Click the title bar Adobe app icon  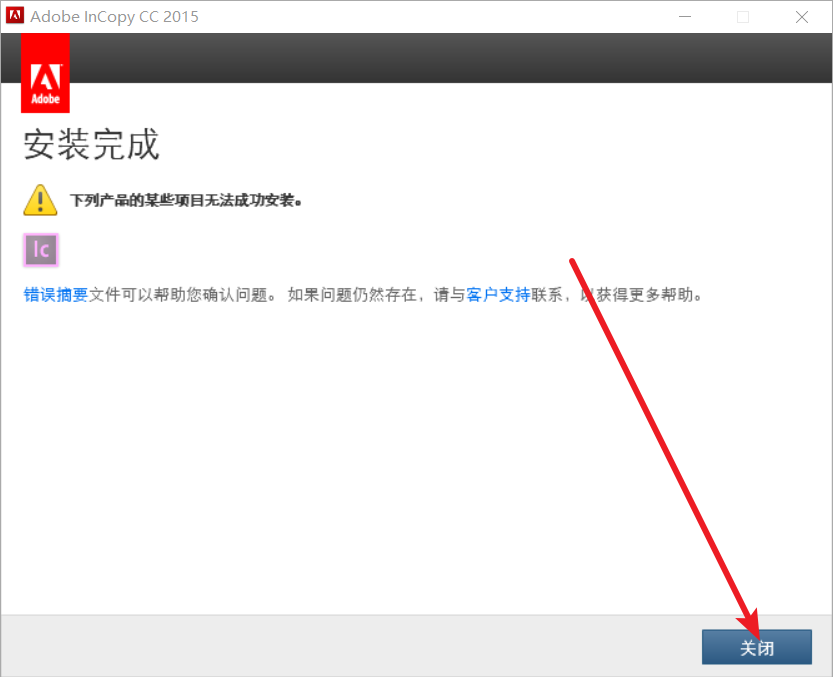click(14, 15)
